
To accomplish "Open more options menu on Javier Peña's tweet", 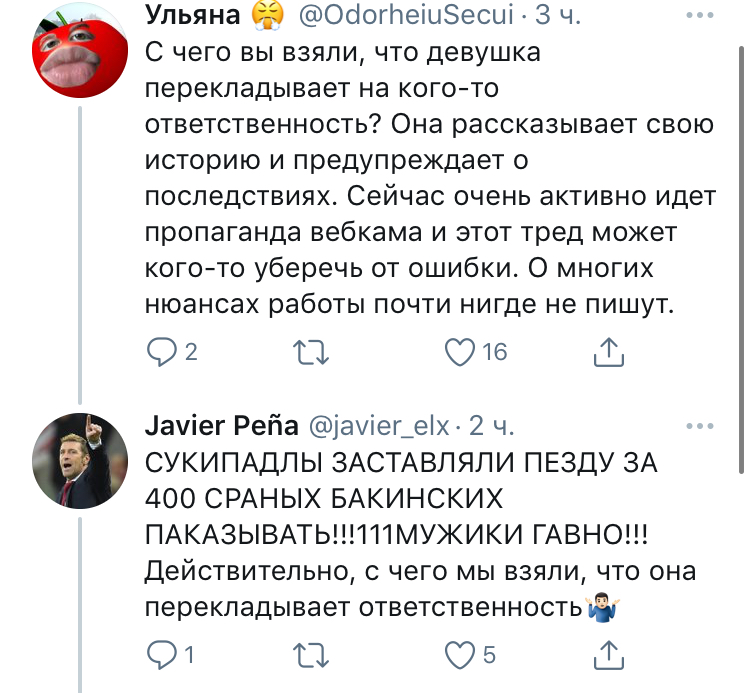I will tap(696, 426).
